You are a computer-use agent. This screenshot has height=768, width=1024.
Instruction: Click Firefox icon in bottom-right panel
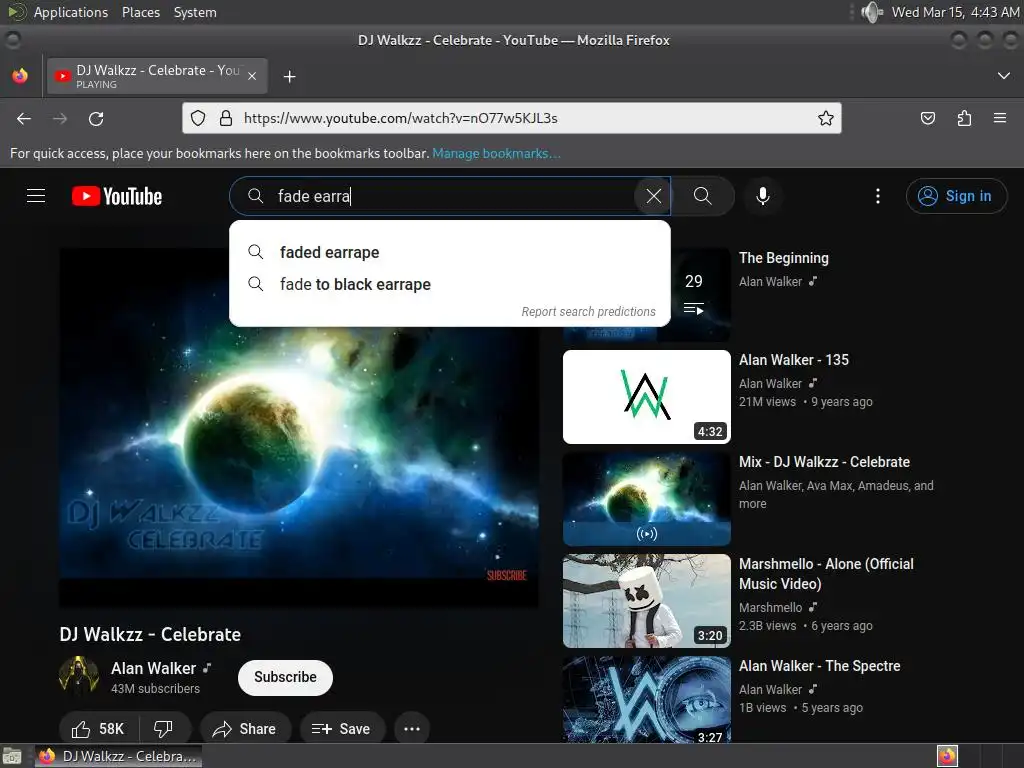pos(947,756)
